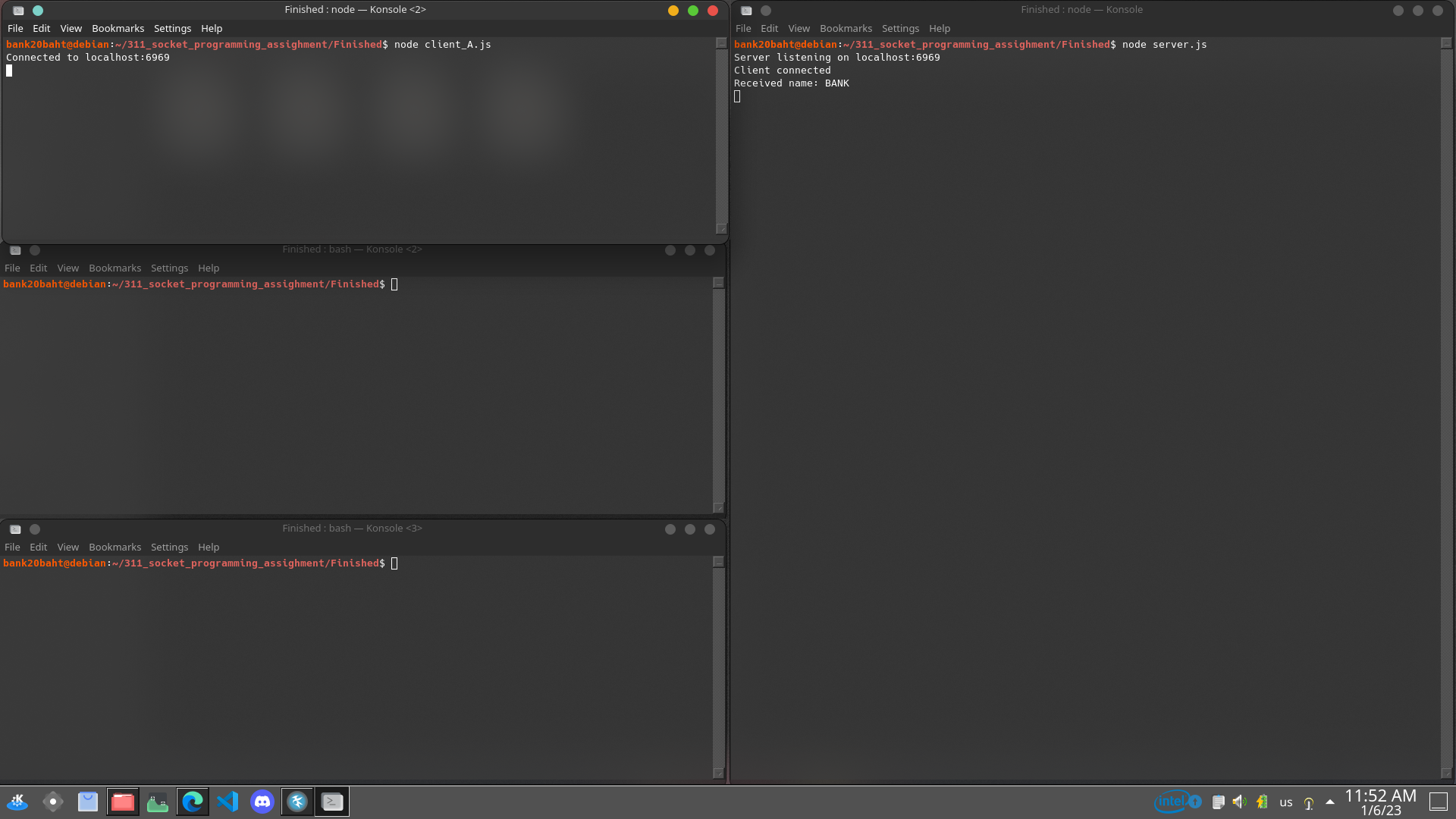Click scrollbar top button in client_A Konsole window
The width and height of the screenshot is (1456, 819).
(721, 43)
